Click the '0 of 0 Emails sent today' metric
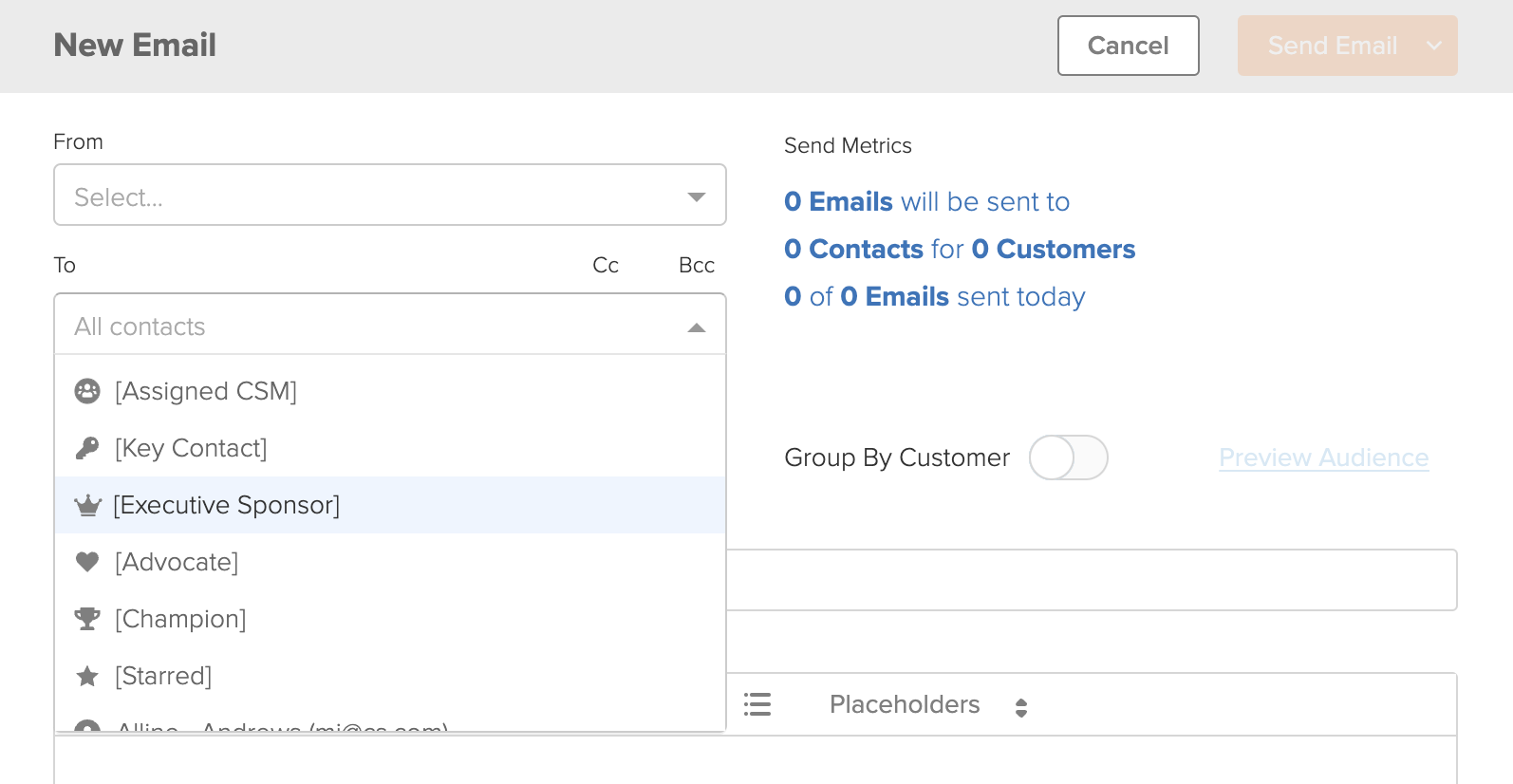This screenshot has height=784, width=1513. point(935,296)
